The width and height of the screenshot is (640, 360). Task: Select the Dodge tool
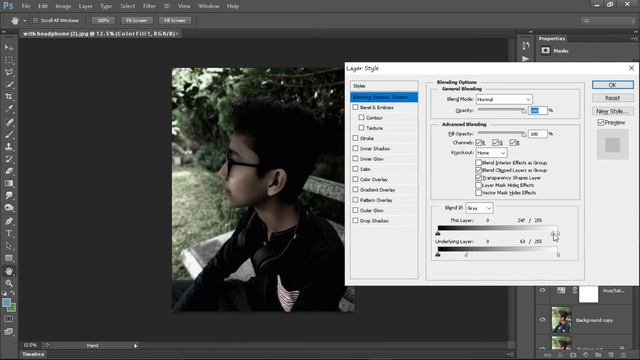click(9, 208)
